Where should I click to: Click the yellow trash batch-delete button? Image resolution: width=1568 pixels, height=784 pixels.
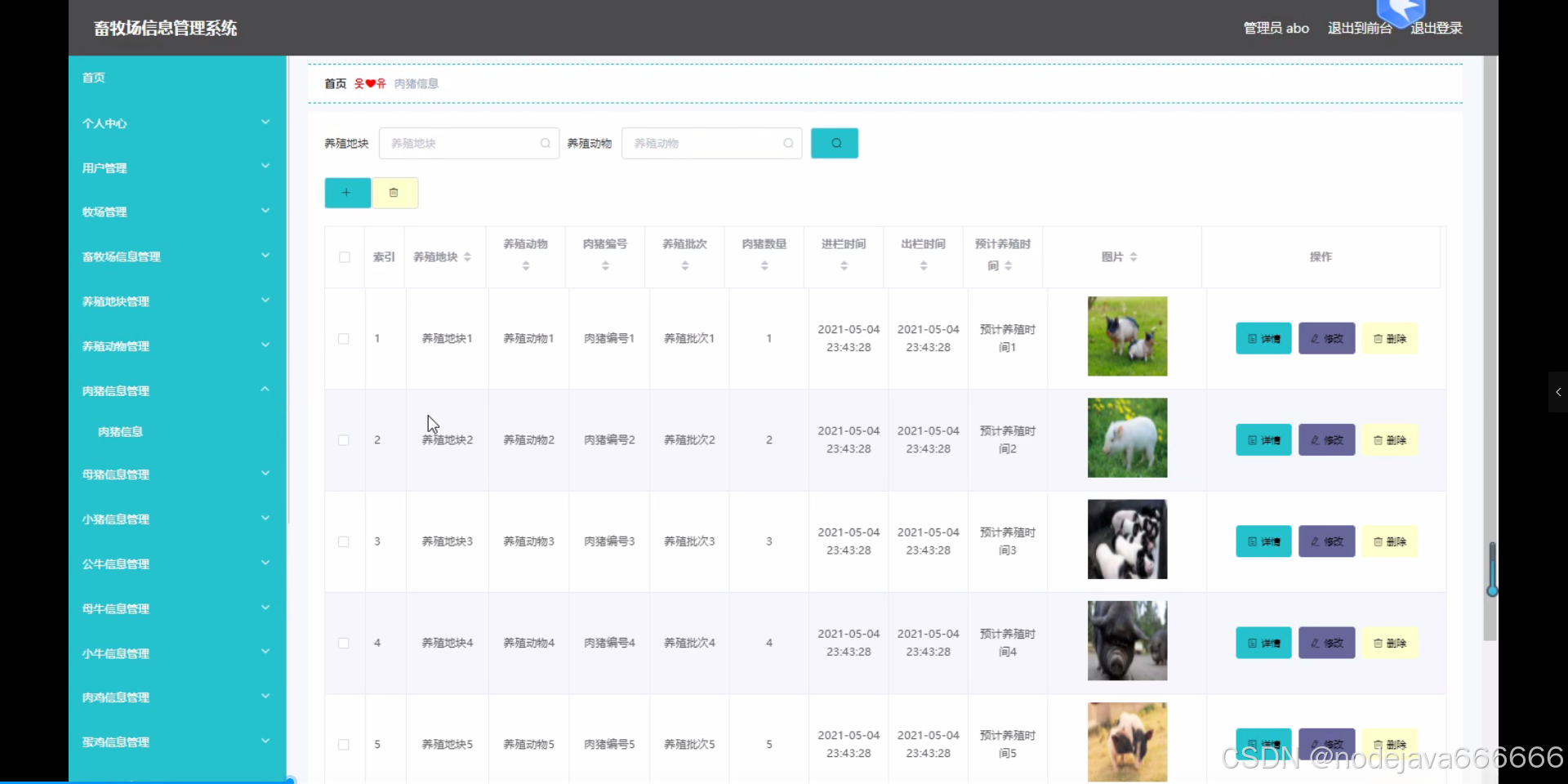point(395,193)
